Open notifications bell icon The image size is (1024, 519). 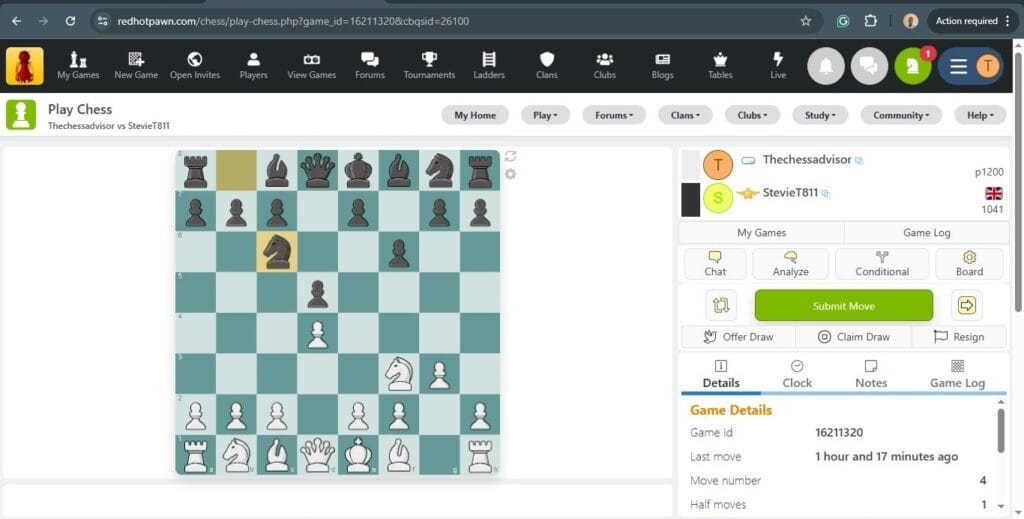pos(825,66)
